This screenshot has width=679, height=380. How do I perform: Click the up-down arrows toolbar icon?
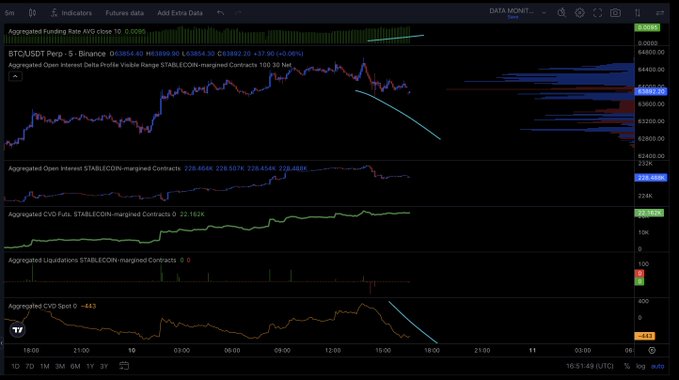[x=637, y=13]
